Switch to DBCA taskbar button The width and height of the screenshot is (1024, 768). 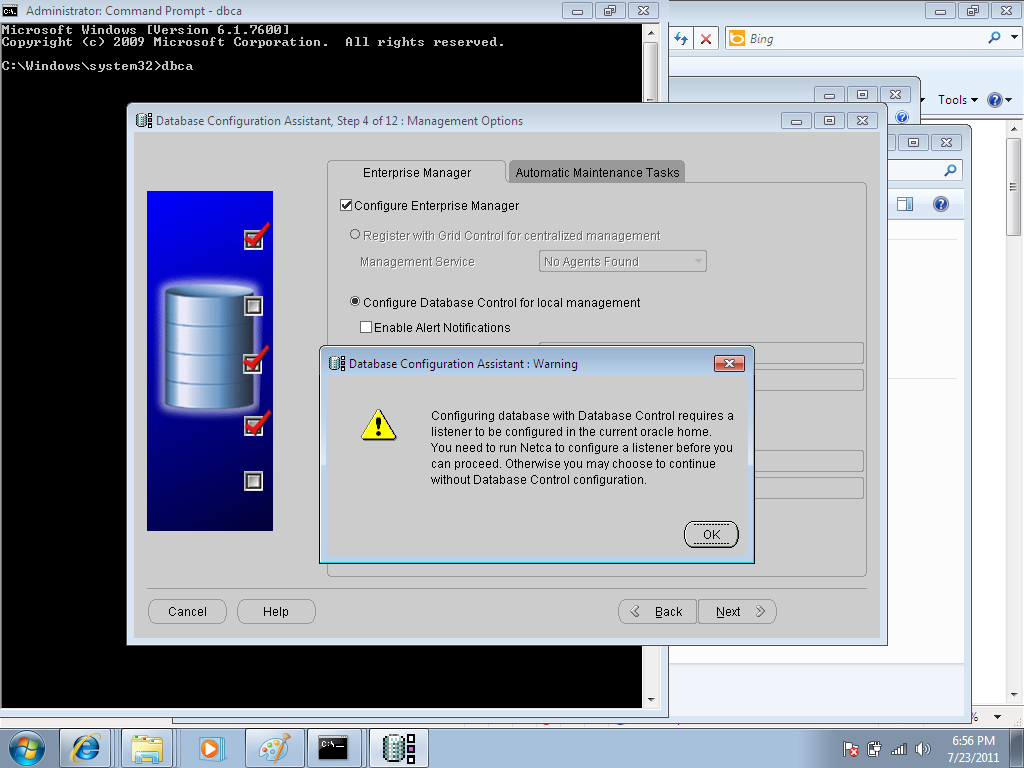399,748
